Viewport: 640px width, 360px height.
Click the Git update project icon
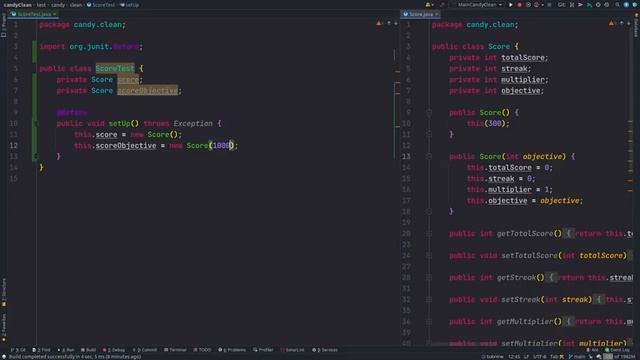coord(571,5)
